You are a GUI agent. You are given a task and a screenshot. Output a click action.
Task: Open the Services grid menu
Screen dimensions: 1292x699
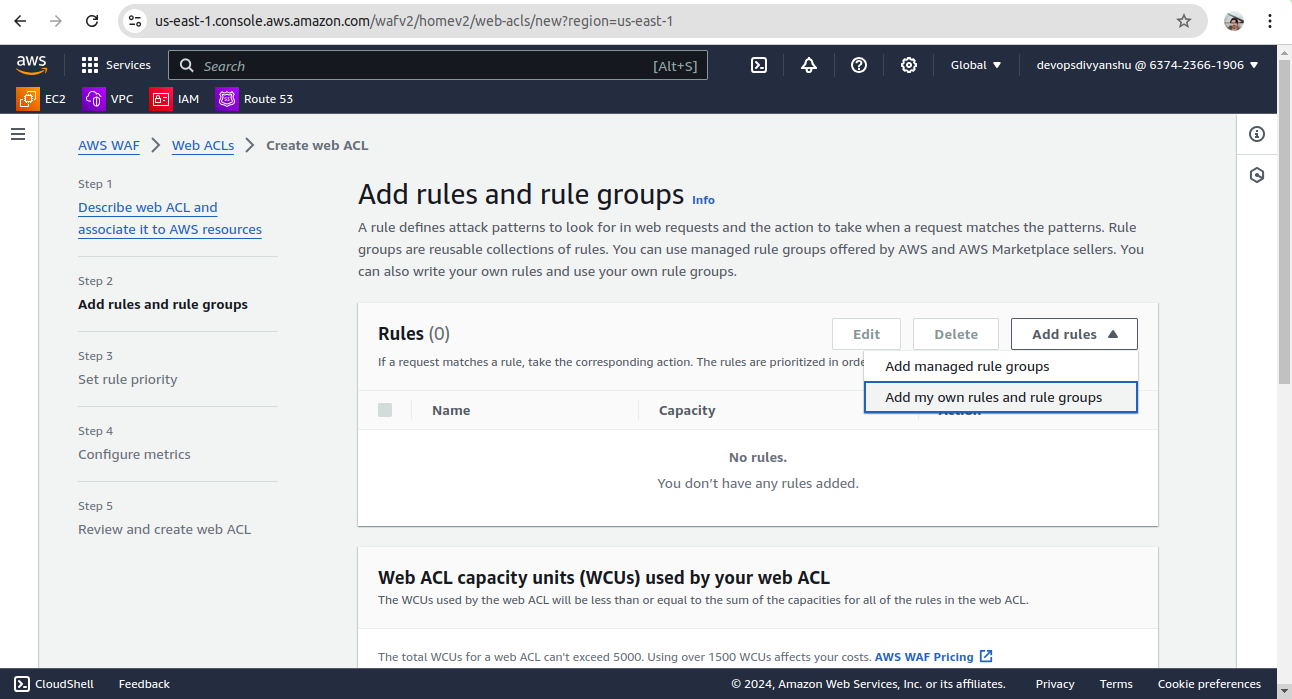pyautogui.click(x=116, y=65)
